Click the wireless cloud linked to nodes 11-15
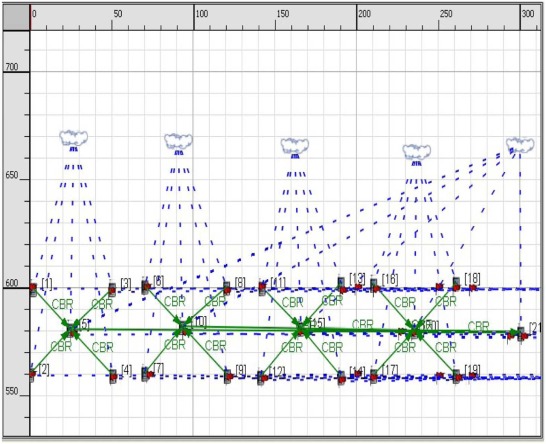 tap(295, 146)
